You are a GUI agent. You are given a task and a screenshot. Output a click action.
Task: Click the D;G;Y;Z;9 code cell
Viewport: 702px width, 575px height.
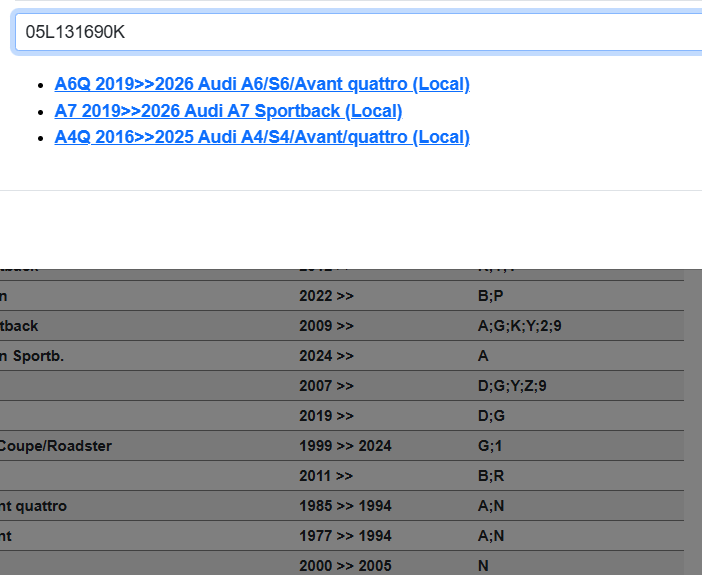512,386
